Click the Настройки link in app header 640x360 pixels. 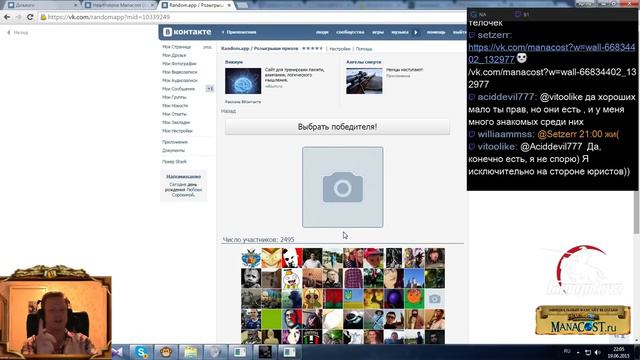pos(340,49)
